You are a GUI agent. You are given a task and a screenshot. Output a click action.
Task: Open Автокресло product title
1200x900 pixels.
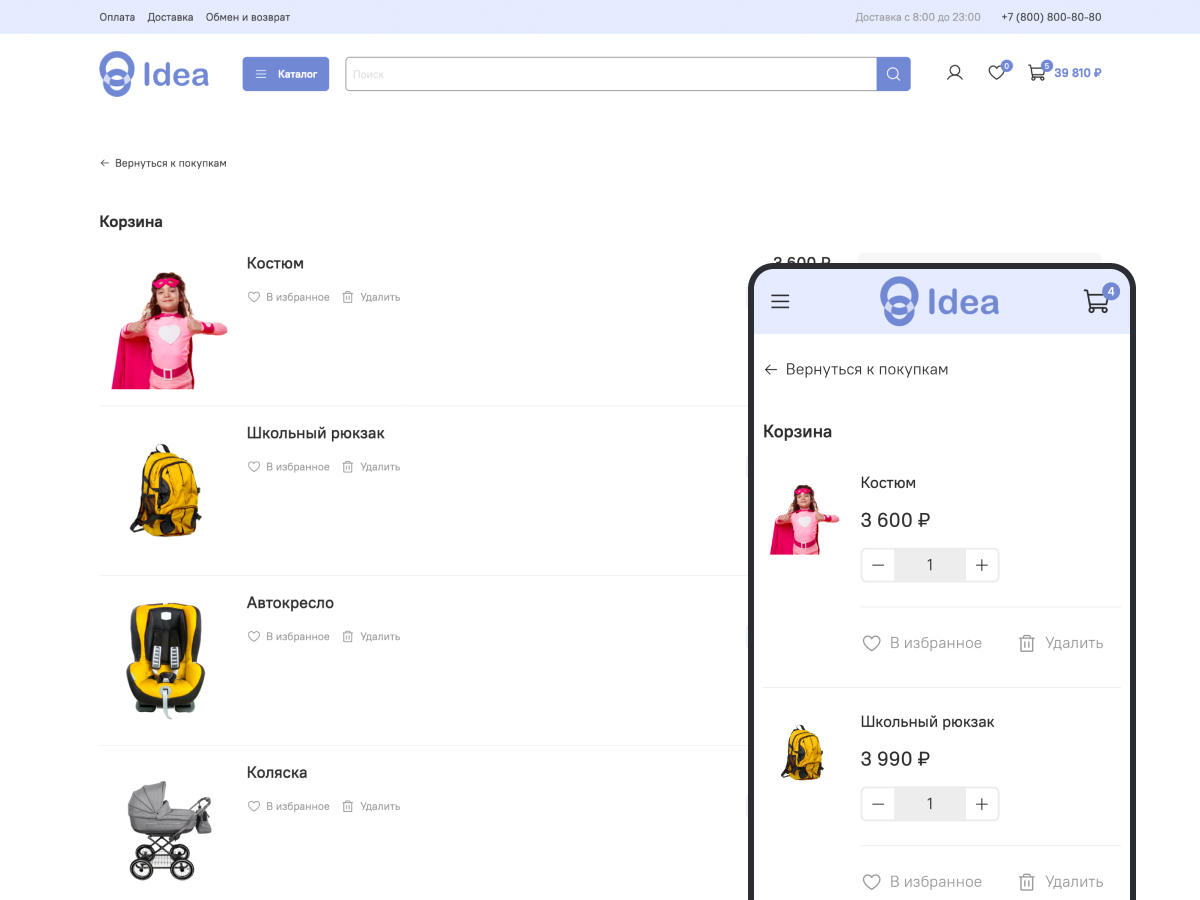pyautogui.click(x=290, y=603)
